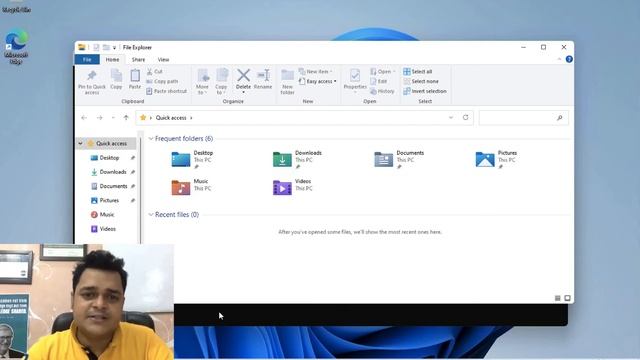
Task: Open the Open command dropdown
Action: [x=383, y=71]
